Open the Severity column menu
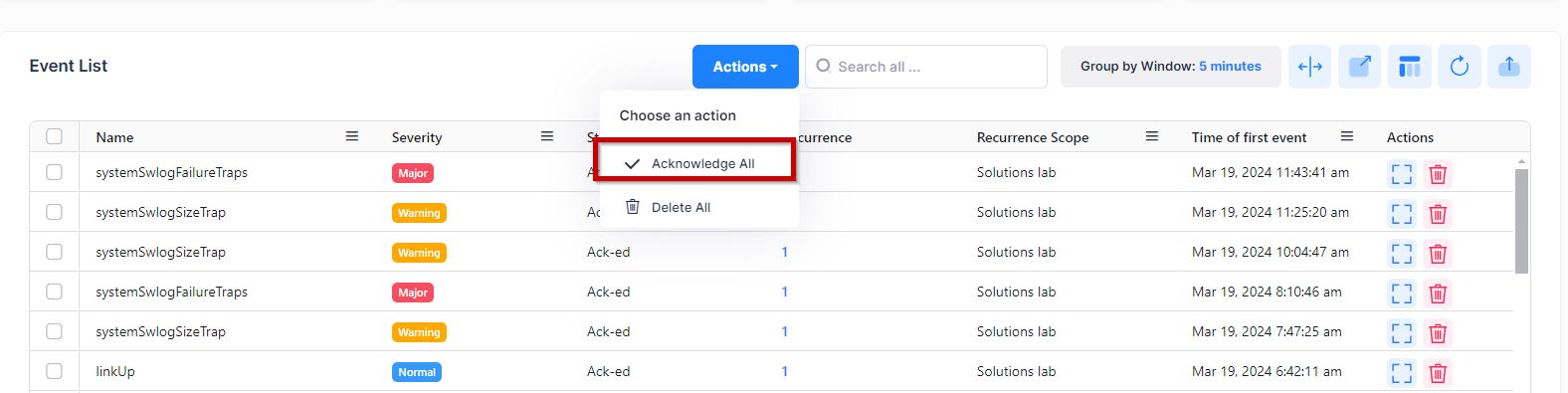Image resolution: width=1568 pixels, height=393 pixels. tap(547, 136)
